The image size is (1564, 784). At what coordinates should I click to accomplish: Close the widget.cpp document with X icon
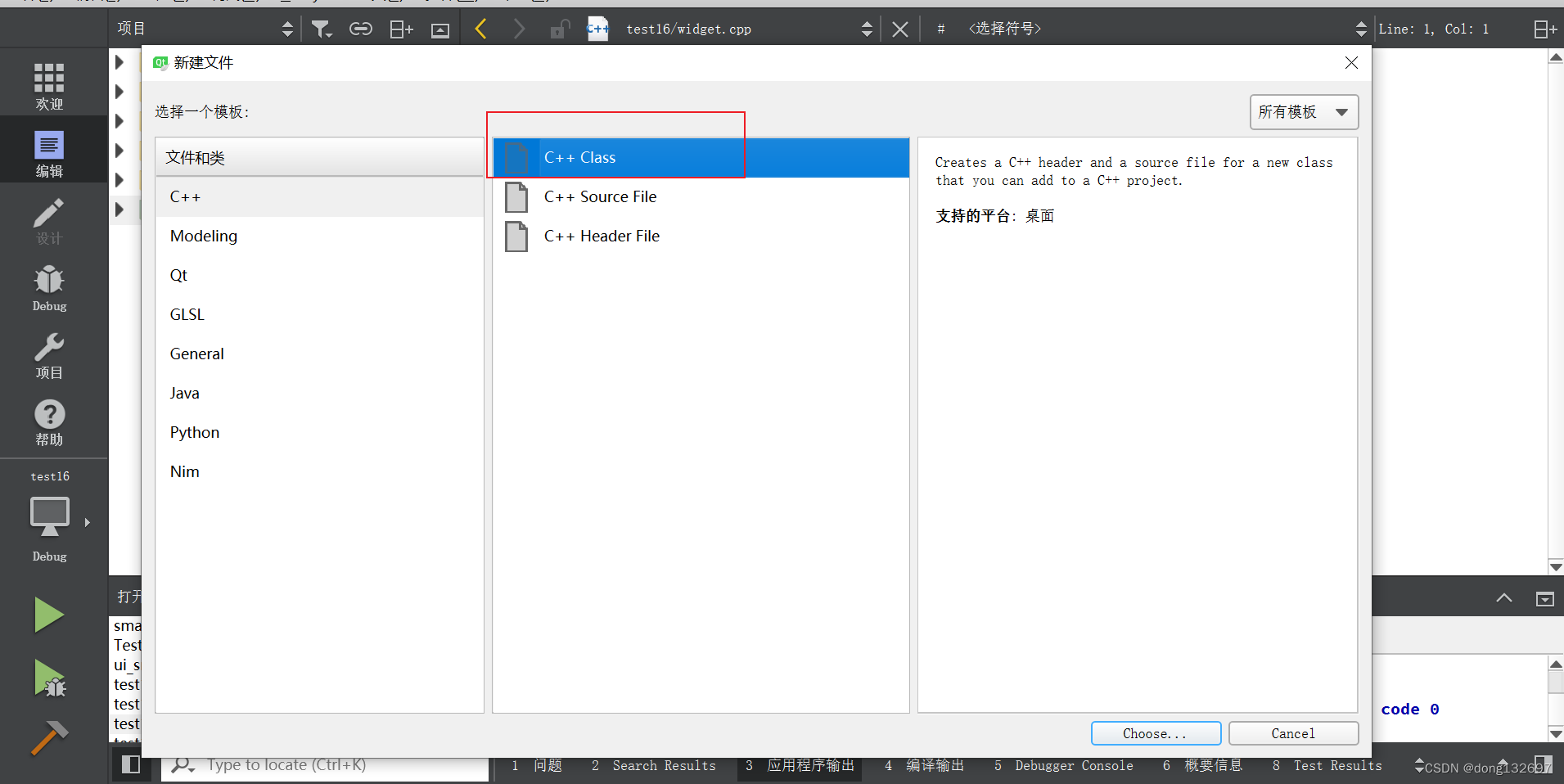pos(899,29)
